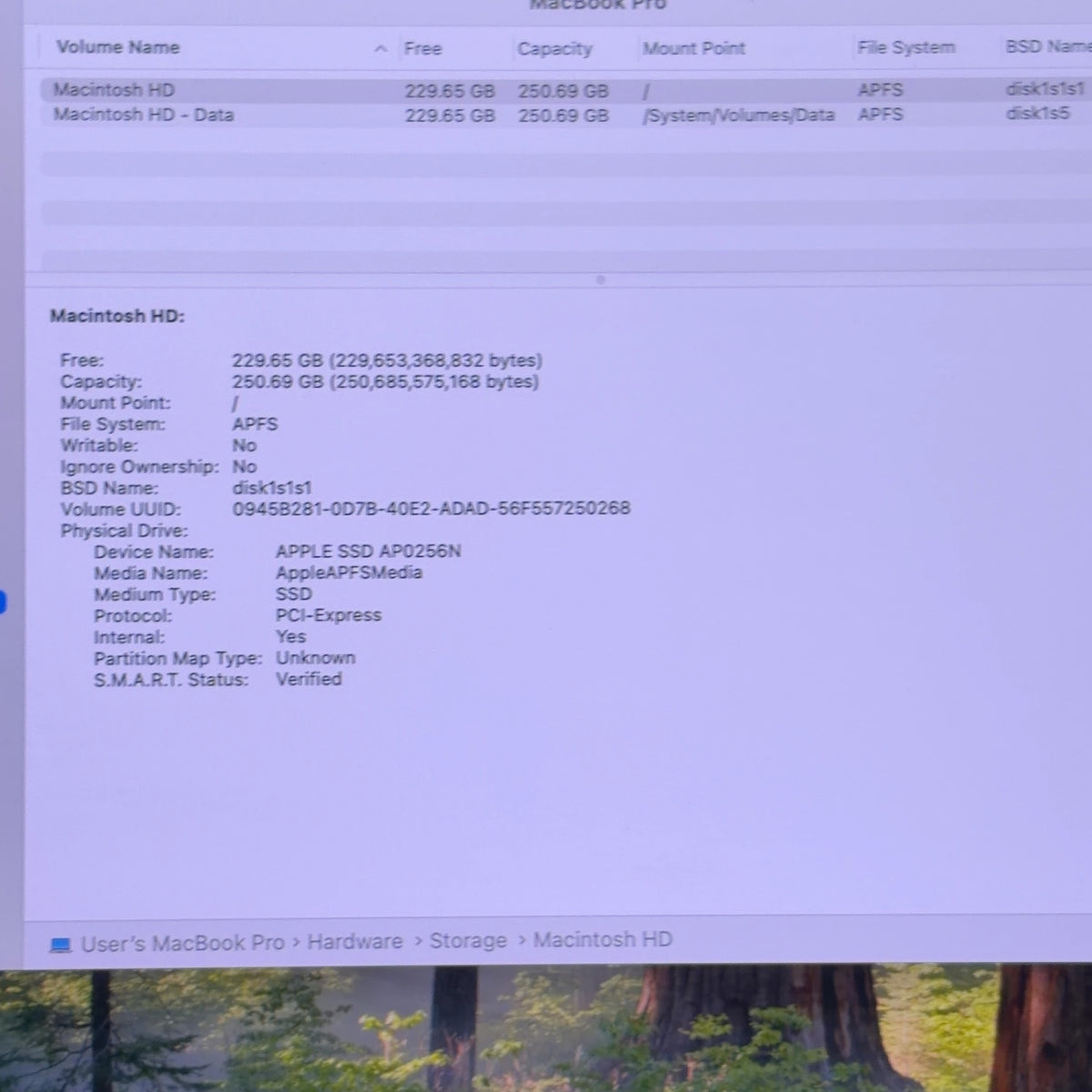Click Macintosh HD in the path bar

click(602, 939)
